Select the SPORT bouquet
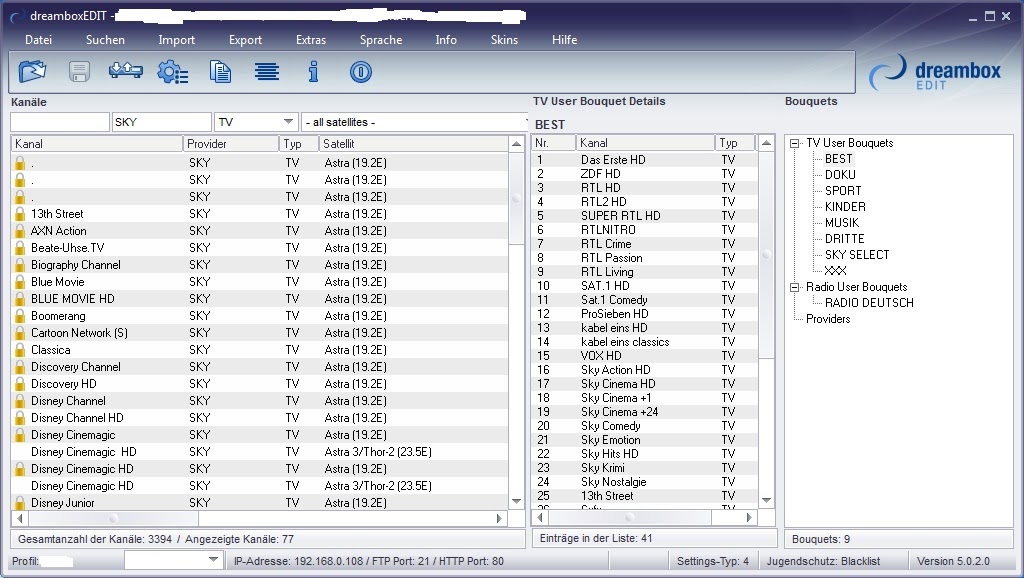The height and width of the screenshot is (578, 1024). tap(842, 191)
